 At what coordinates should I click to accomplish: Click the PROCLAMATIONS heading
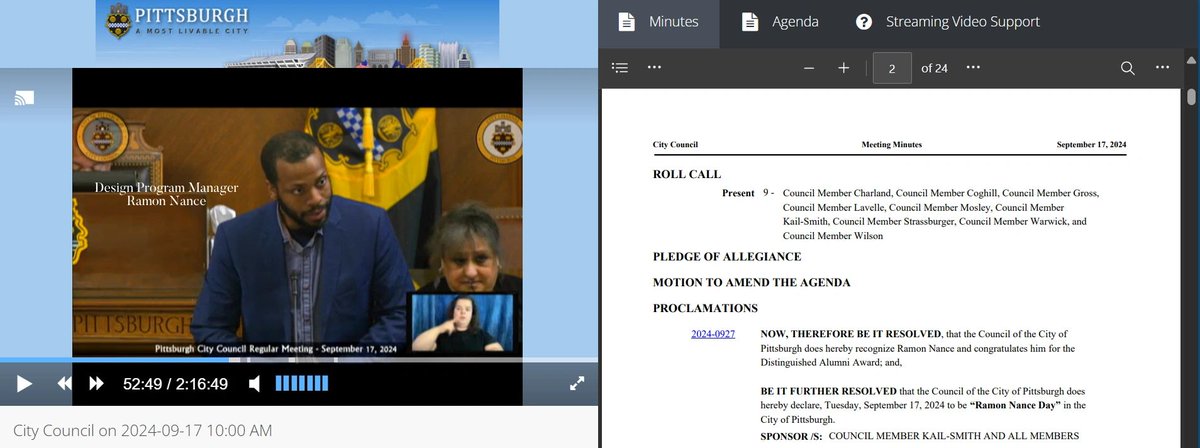click(x=705, y=308)
